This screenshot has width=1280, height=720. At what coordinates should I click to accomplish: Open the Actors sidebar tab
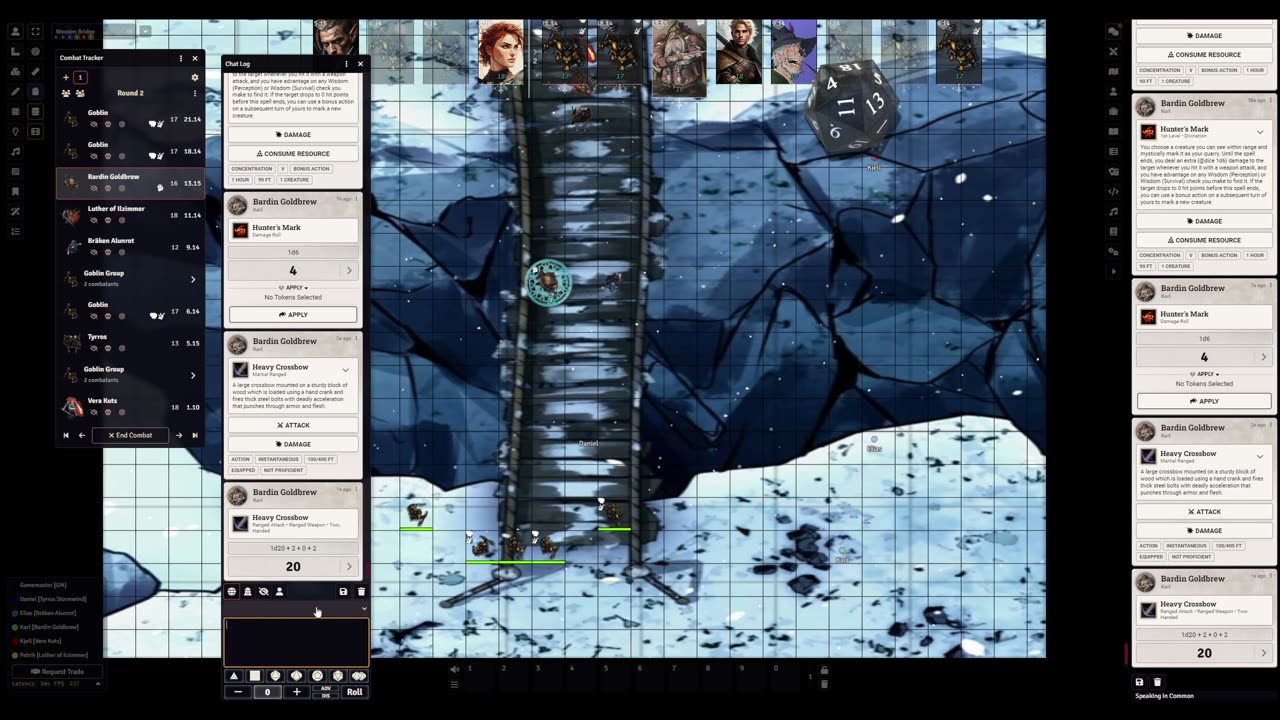pyautogui.click(x=1114, y=92)
